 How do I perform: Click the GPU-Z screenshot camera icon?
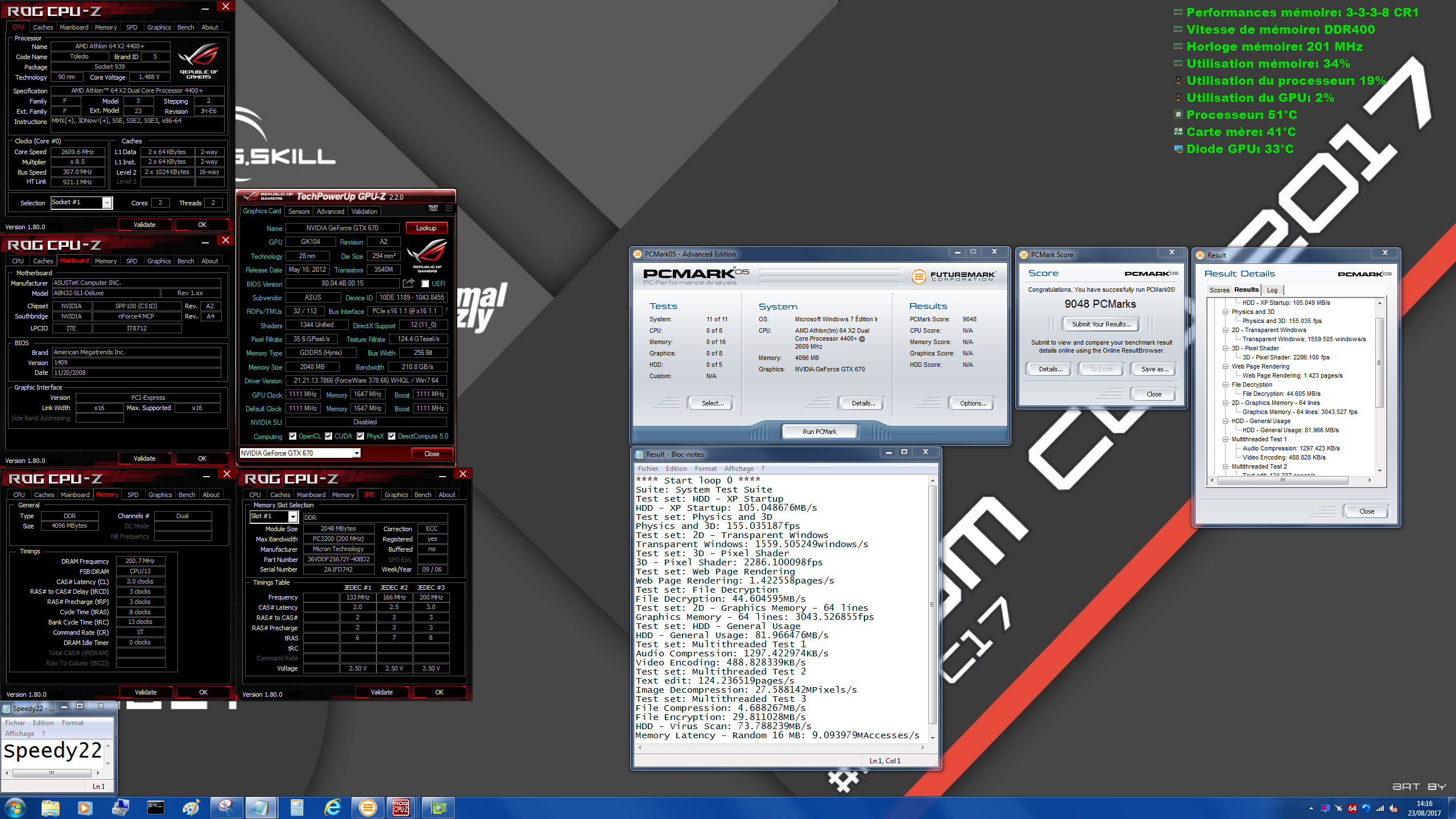433,208
